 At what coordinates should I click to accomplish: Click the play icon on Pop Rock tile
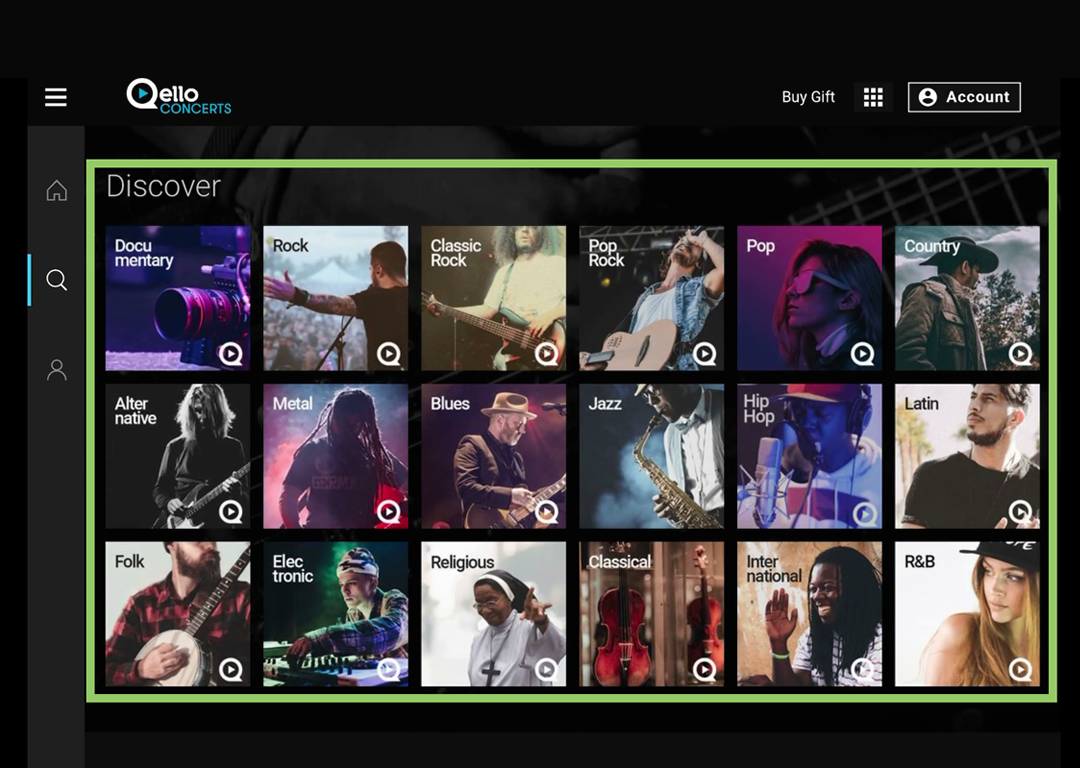704,354
